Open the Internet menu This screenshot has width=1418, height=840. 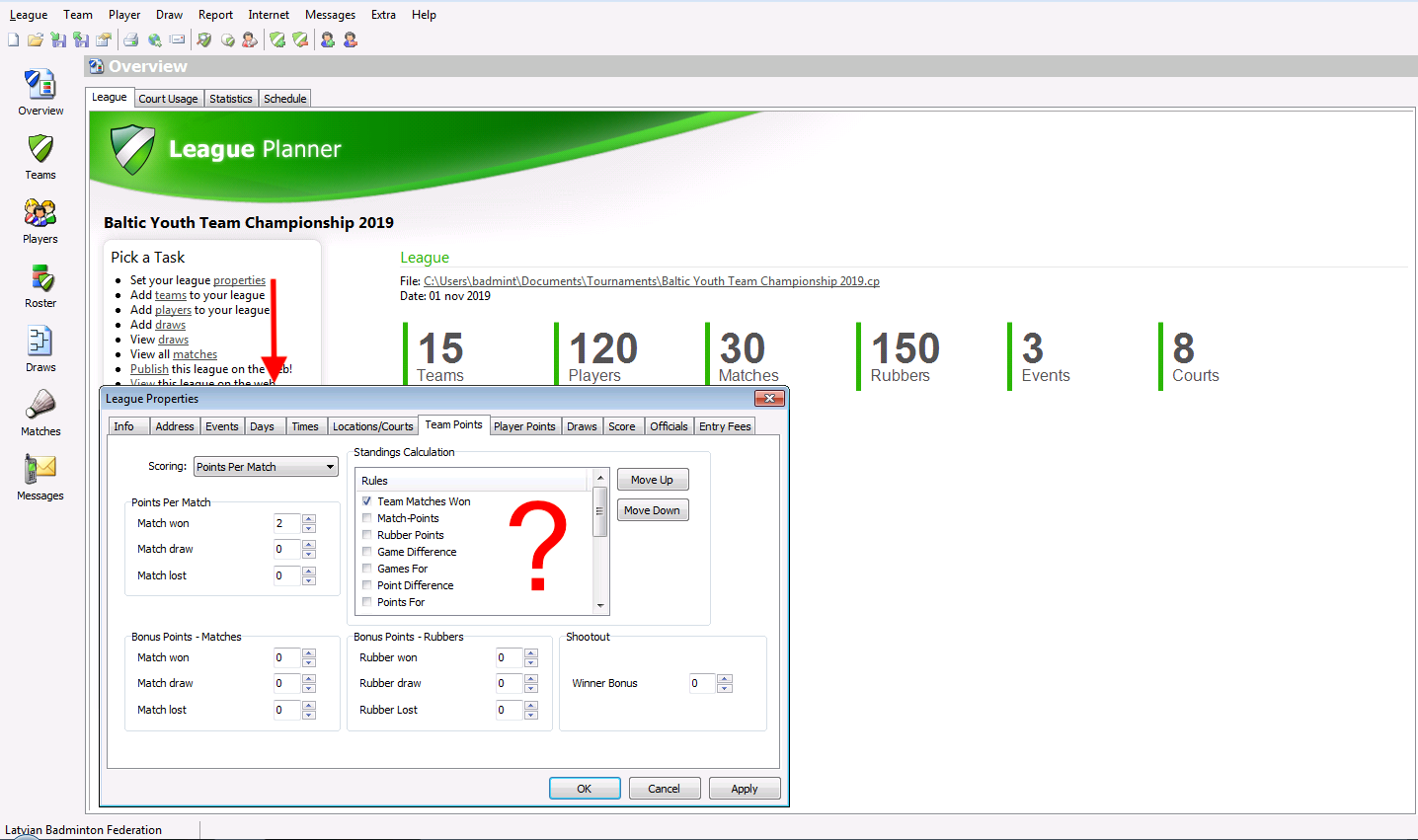(269, 14)
